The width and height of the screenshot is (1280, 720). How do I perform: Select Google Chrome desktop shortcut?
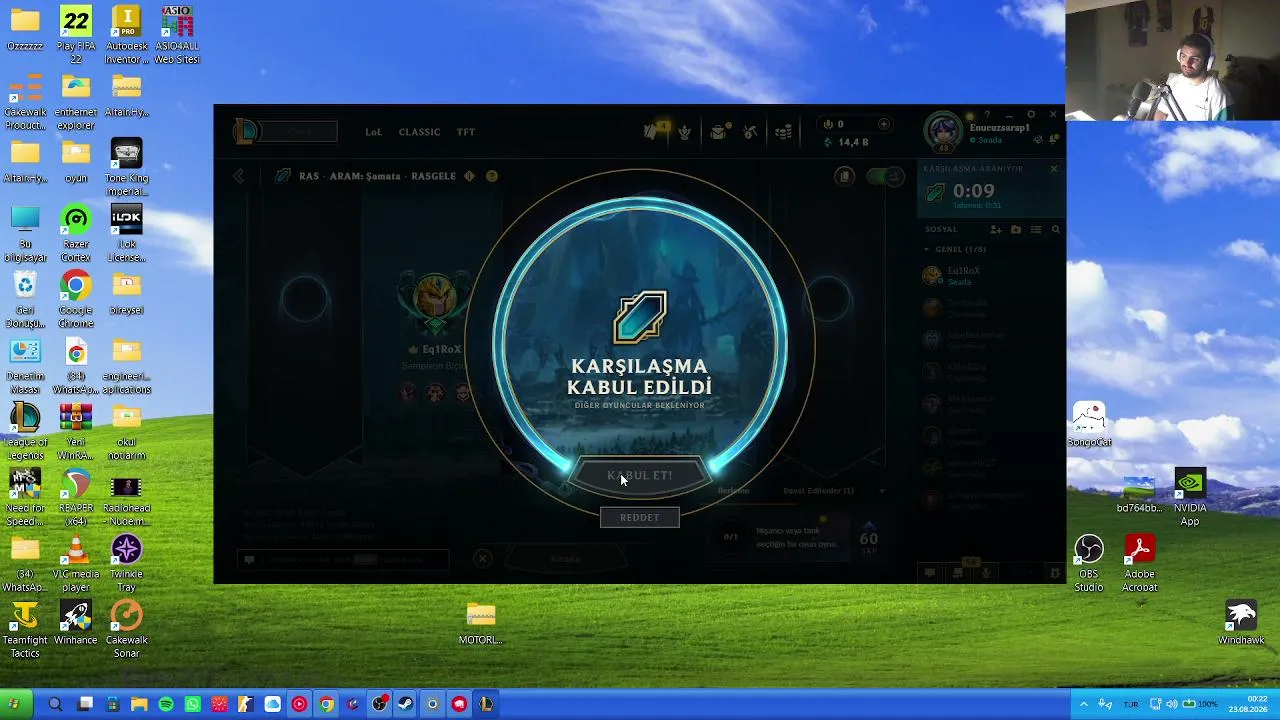coord(76,300)
